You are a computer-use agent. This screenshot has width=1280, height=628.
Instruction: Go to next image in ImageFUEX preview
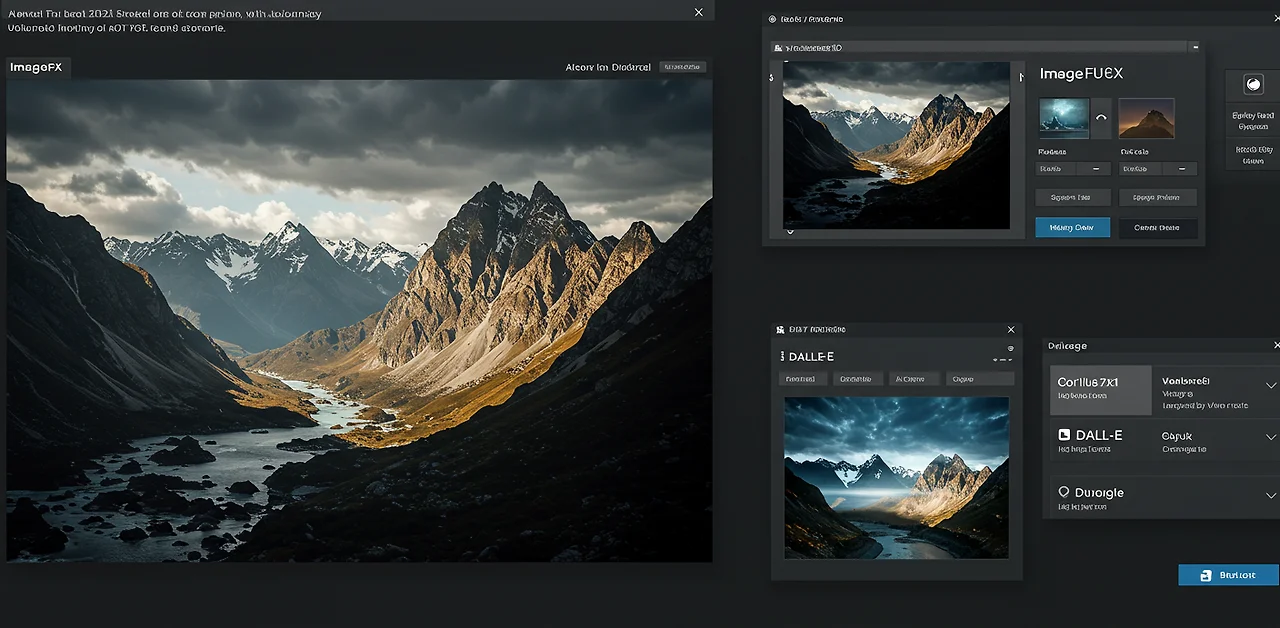tap(1021, 76)
